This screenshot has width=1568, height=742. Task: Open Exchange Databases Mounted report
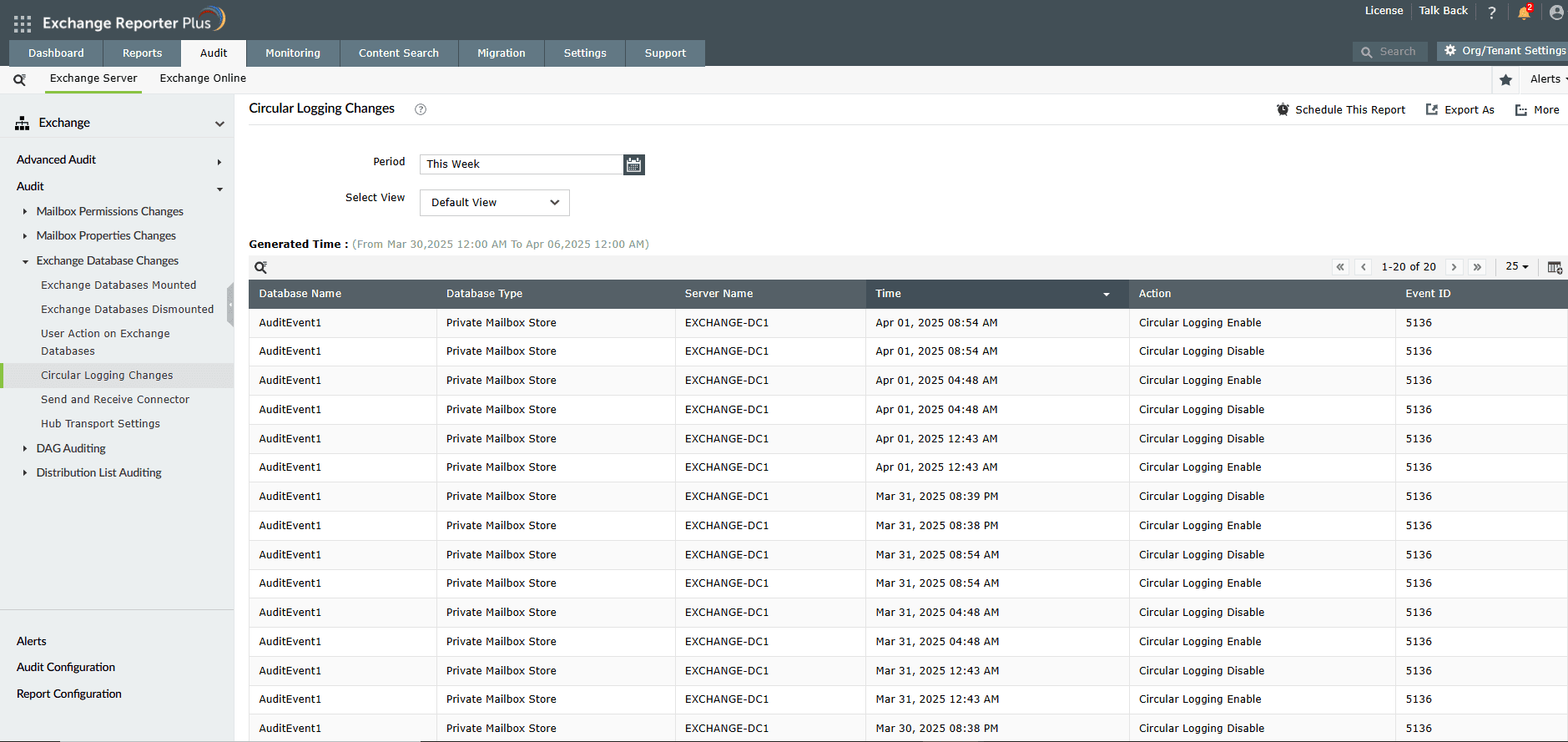118,285
